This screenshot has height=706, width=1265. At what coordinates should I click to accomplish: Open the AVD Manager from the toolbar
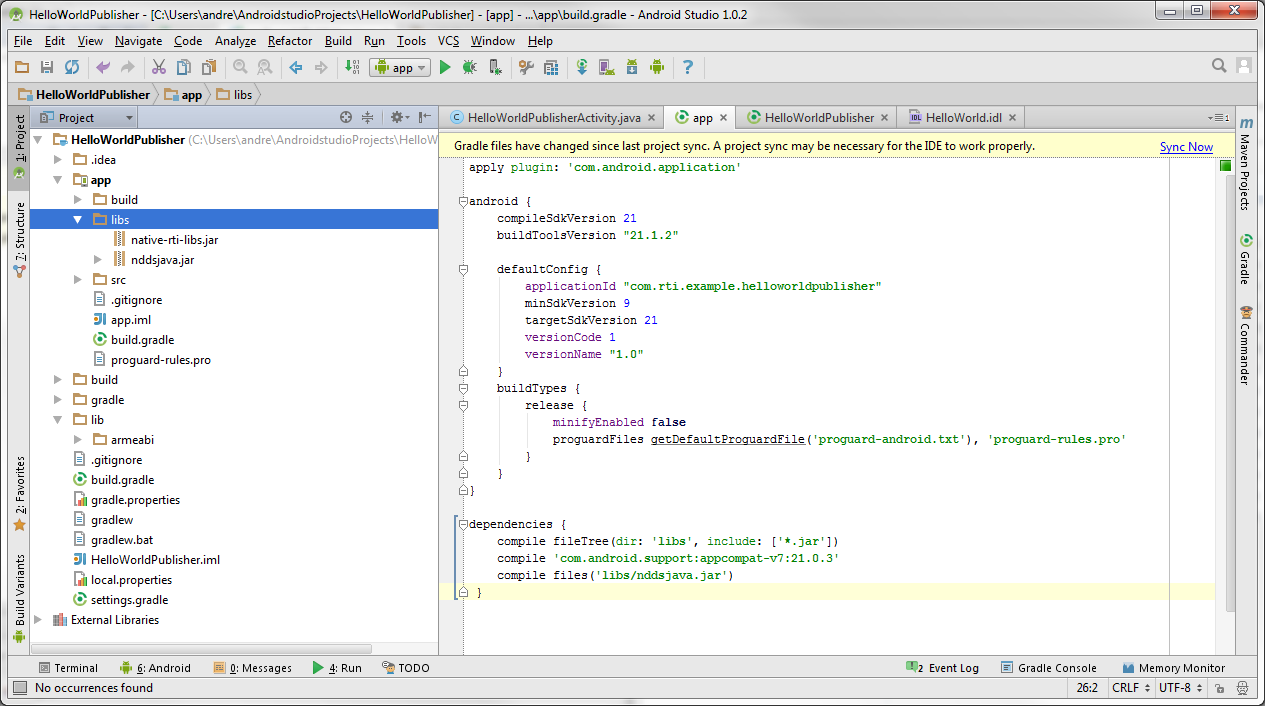pos(606,67)
